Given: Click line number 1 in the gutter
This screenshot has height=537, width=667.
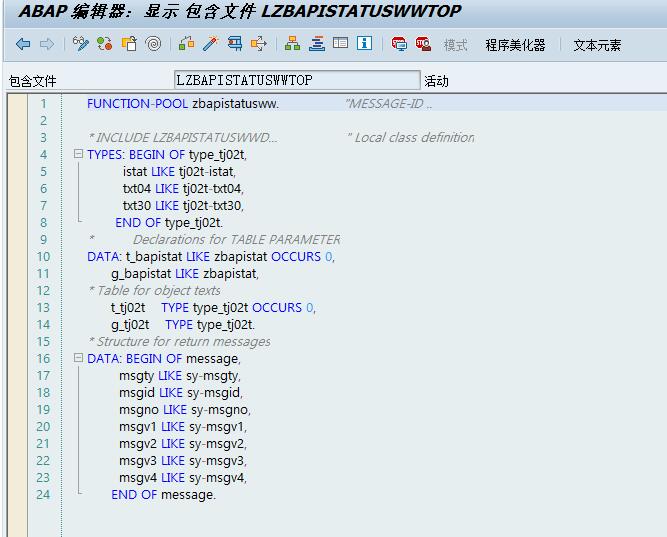Looking at the screenshot, I should (43, 103).
